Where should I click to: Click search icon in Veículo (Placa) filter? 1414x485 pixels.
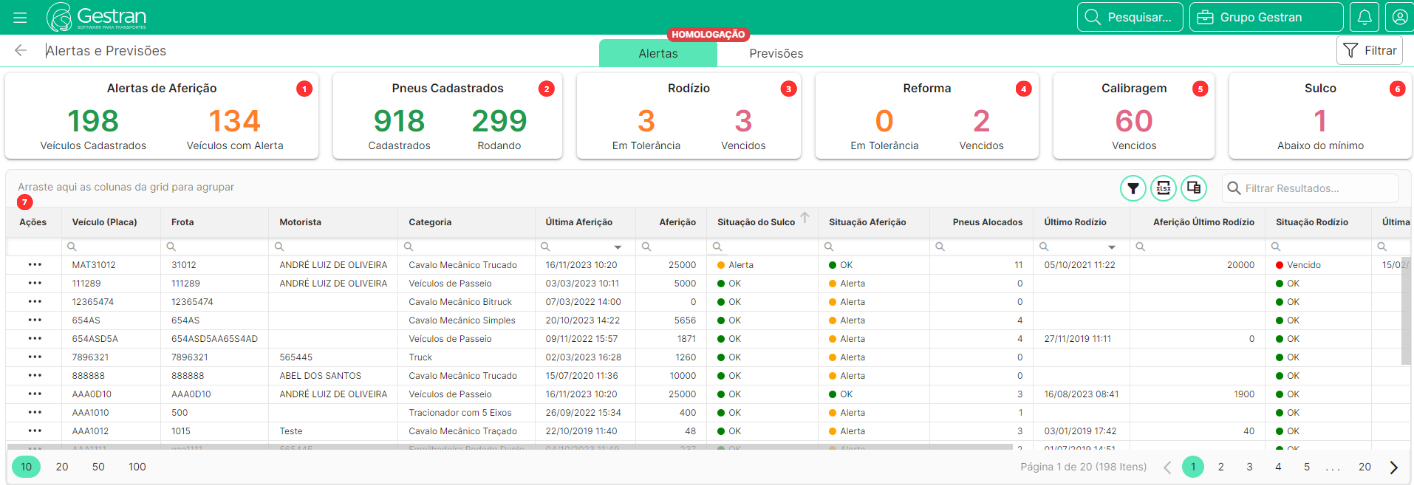[x=72, y=246]
